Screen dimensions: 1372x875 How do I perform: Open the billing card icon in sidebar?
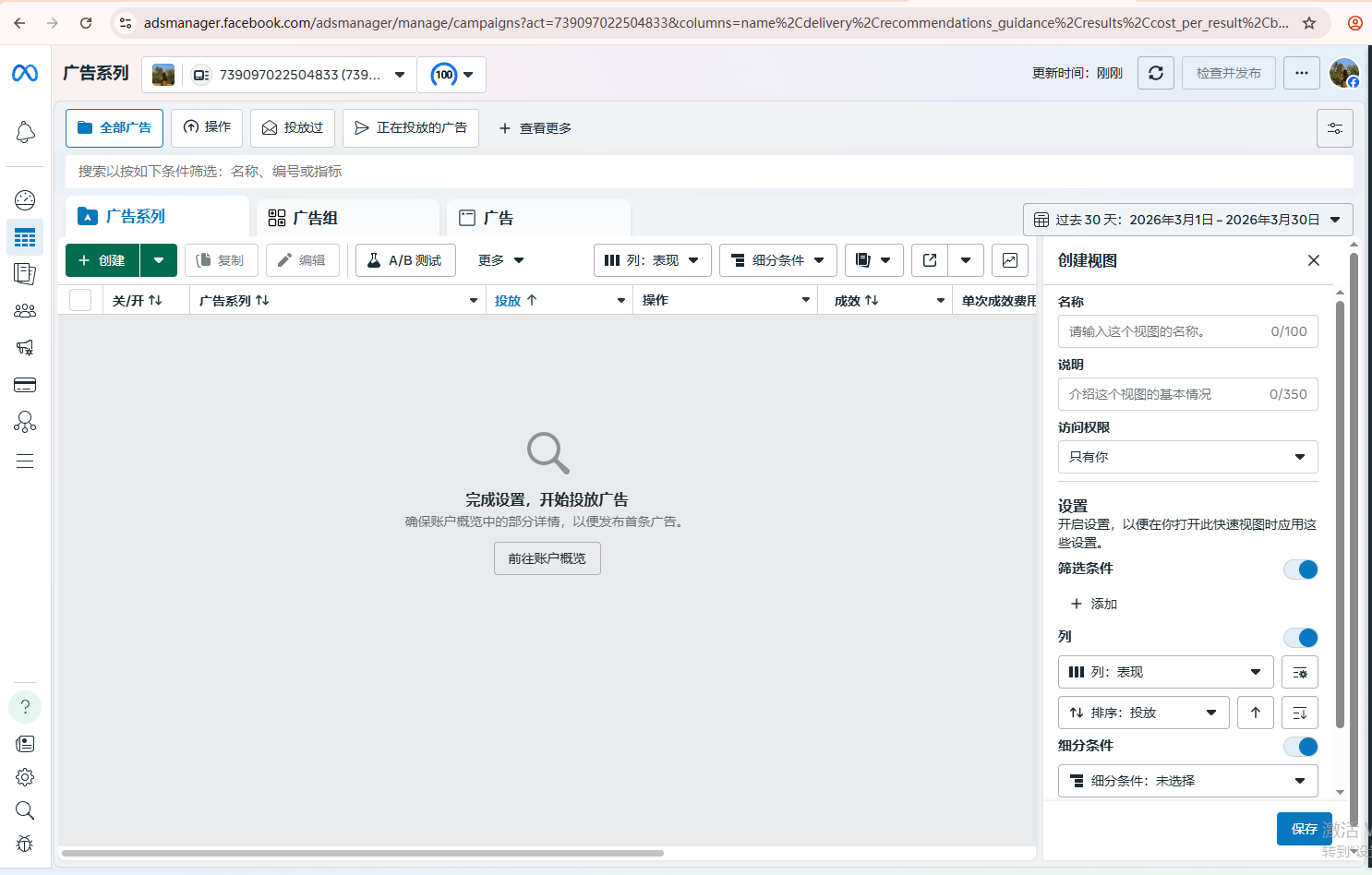tap(25, 385)
